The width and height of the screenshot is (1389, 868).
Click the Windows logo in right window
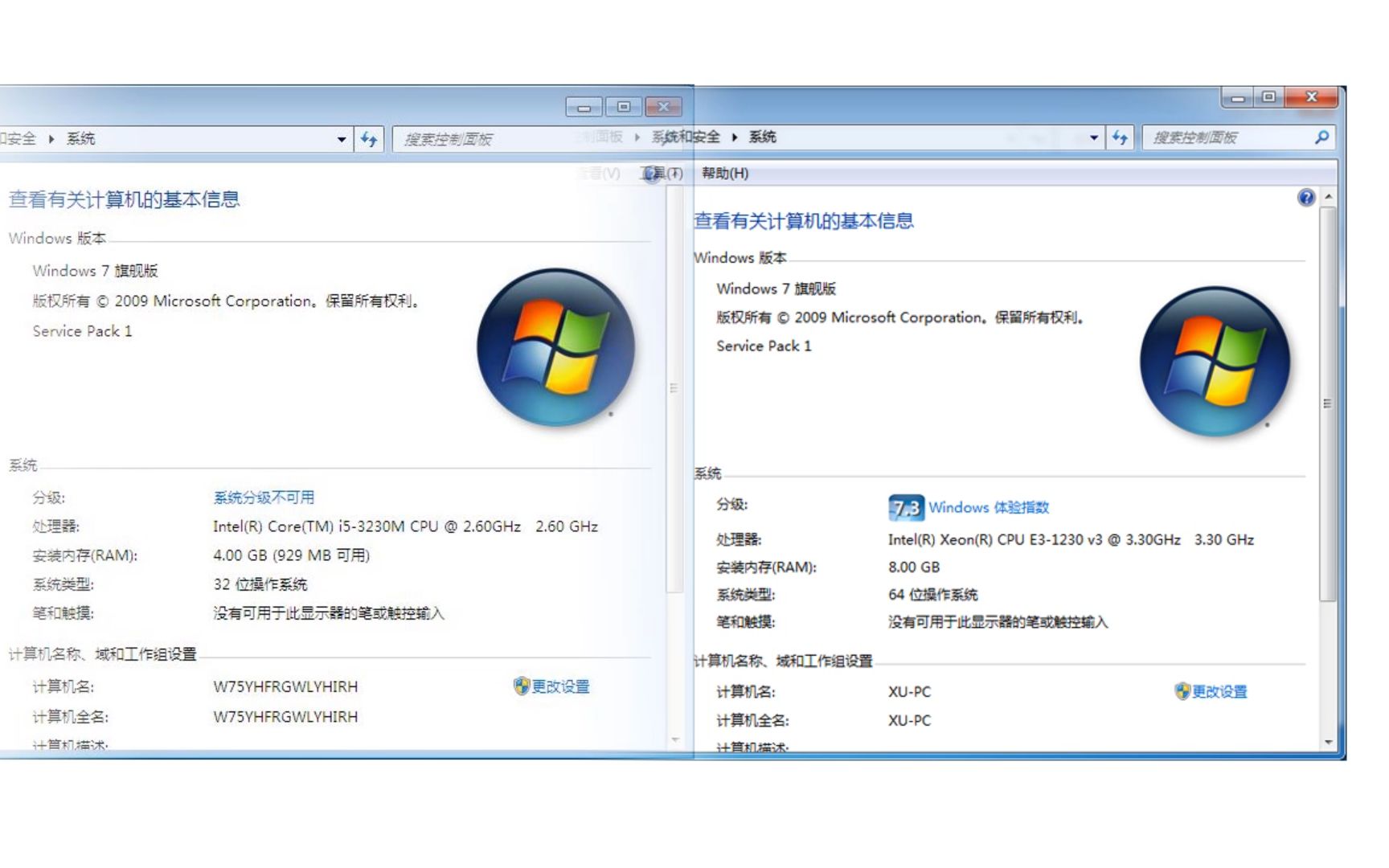(x=1215, y=362)
